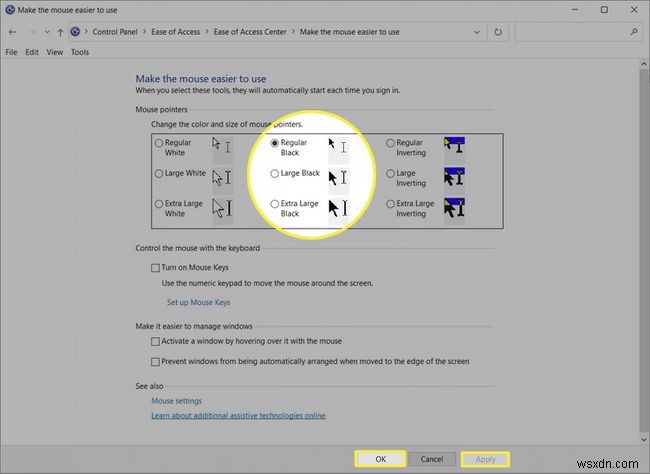This screenshot has width=650, height=474.
Task: Open the Edit menu
Action: pos(32,52)
